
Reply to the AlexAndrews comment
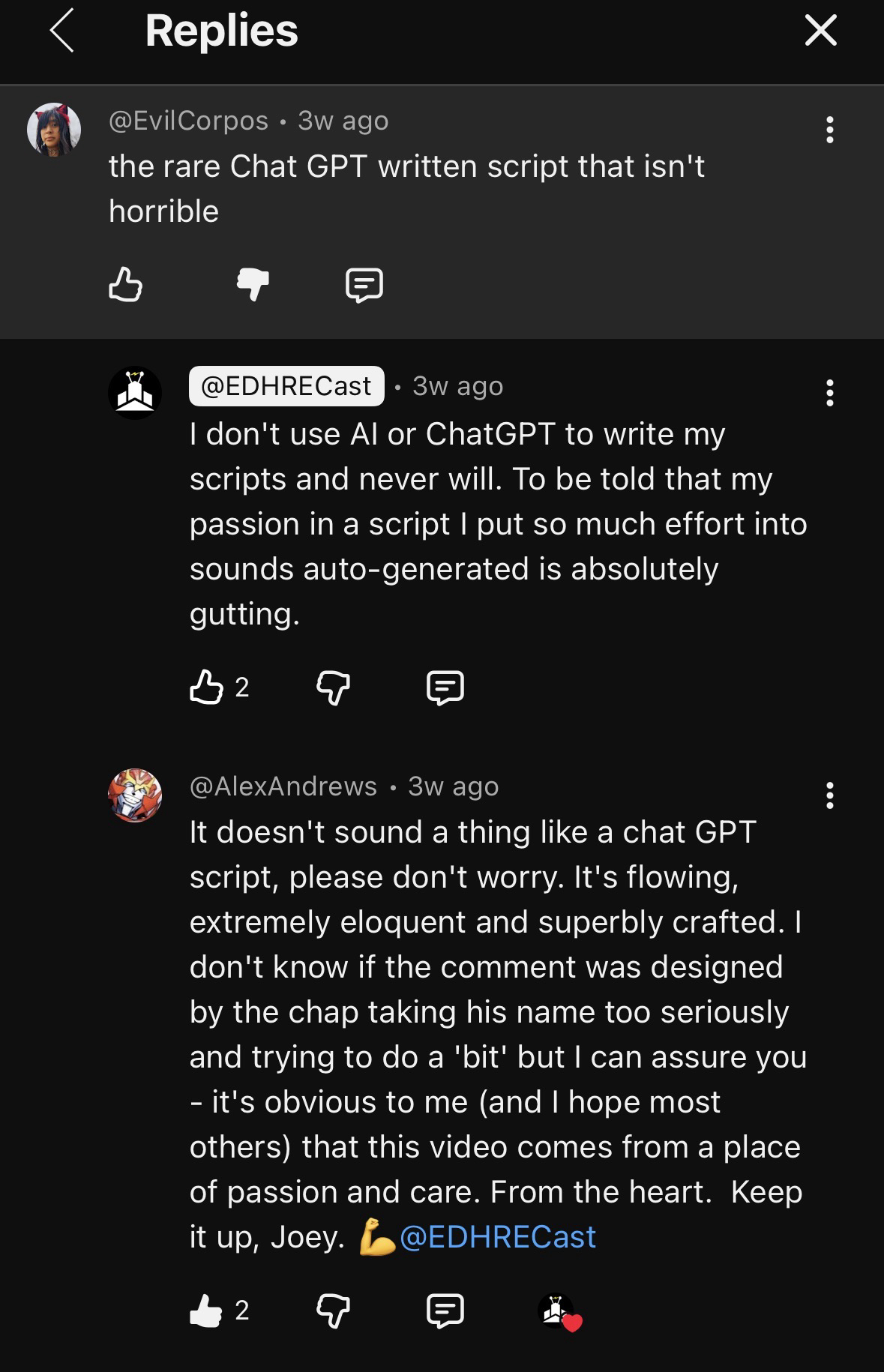445,1311
